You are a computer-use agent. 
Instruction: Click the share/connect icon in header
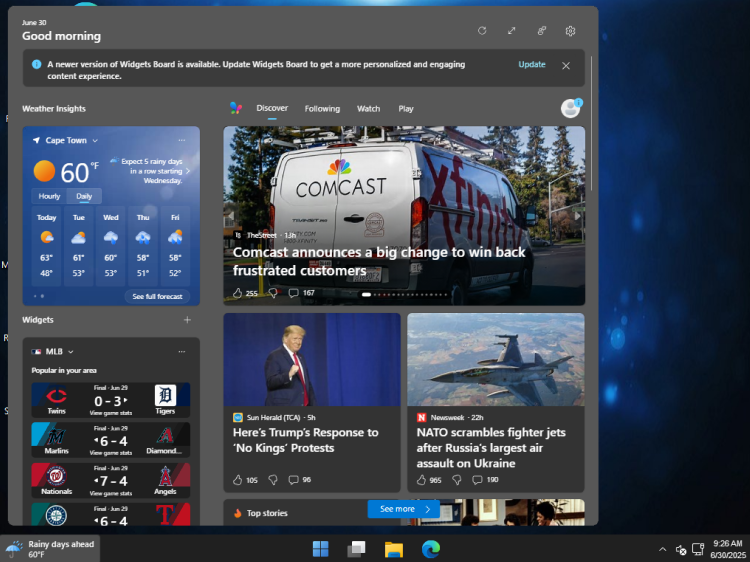(x=541, y=31)
